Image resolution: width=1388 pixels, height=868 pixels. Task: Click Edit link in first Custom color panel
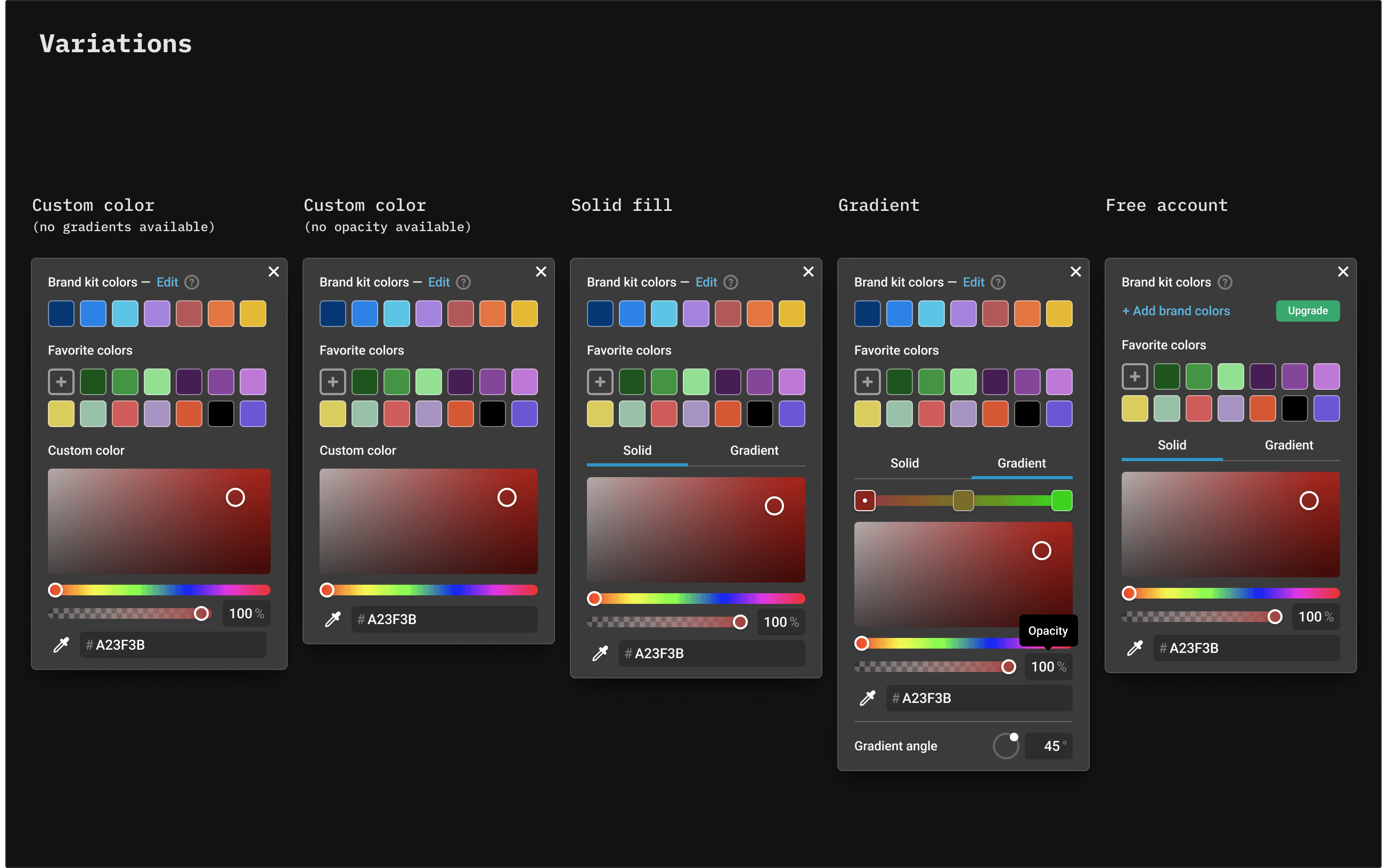[167, 282]
